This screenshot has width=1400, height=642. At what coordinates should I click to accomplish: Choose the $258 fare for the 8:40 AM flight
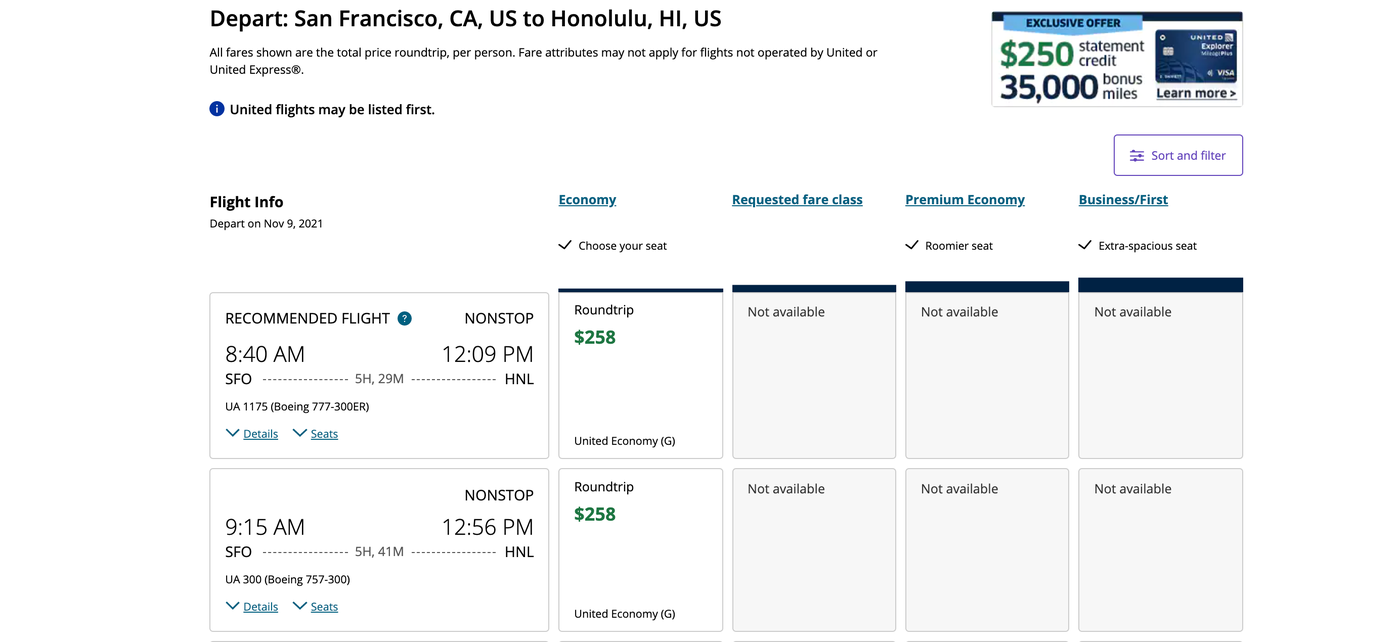point(640,374)
